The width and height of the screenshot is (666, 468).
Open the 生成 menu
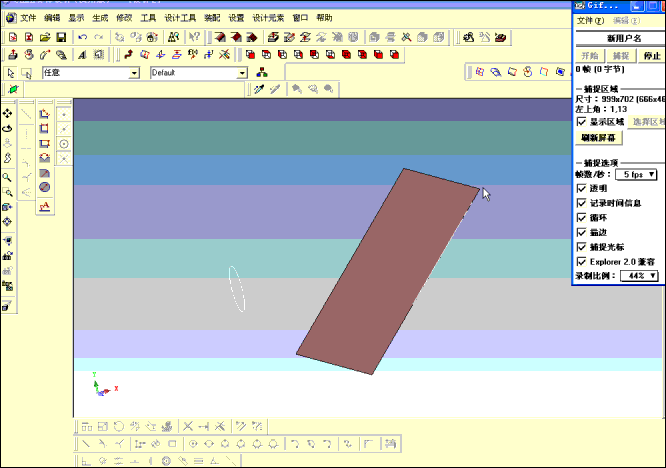pos(100,18)
